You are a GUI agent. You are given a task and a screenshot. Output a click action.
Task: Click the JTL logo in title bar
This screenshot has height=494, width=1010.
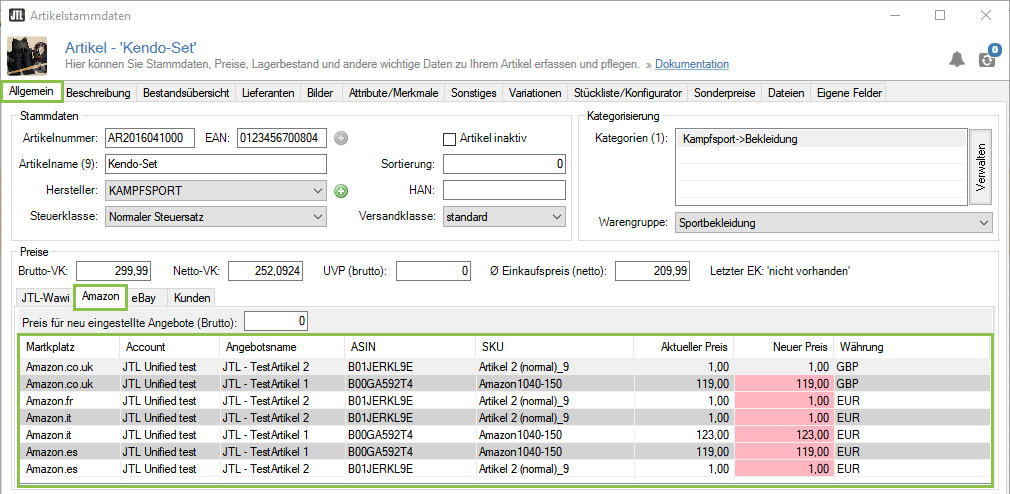coord(17,16)
